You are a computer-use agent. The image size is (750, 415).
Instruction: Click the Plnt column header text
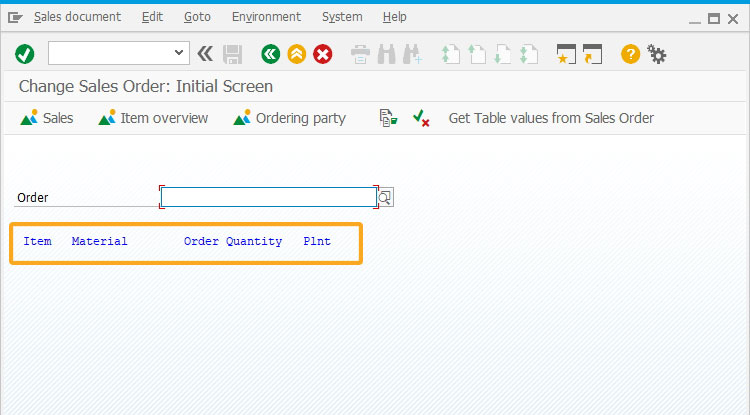317,241
